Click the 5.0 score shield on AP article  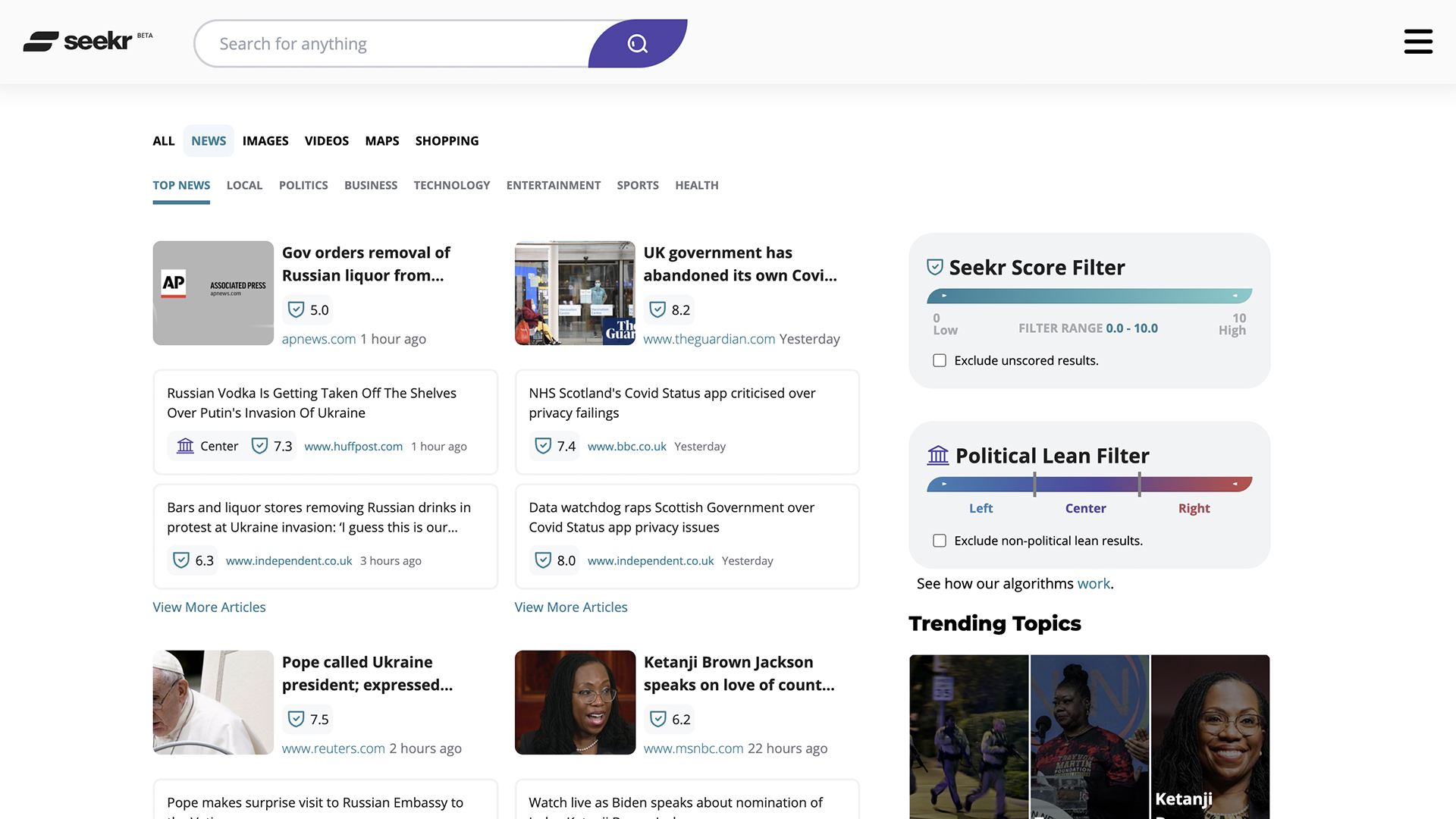coord(297,309)
